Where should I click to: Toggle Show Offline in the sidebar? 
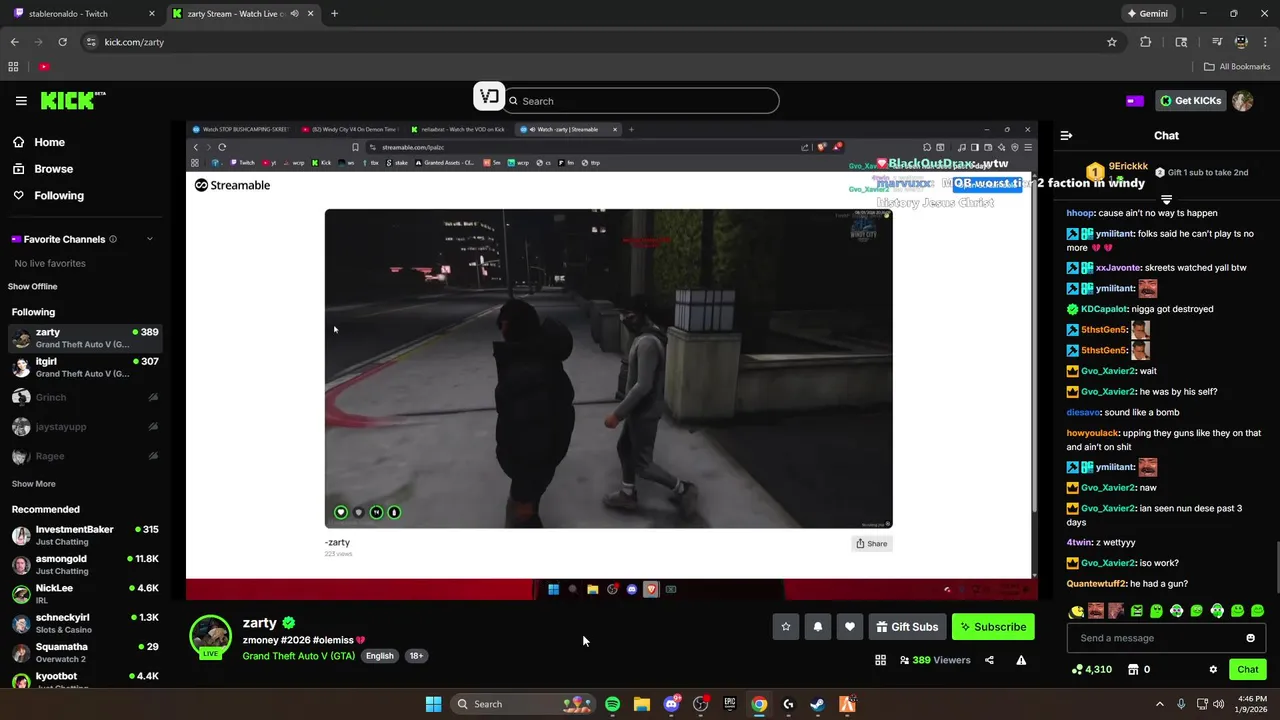pos(33,287)
